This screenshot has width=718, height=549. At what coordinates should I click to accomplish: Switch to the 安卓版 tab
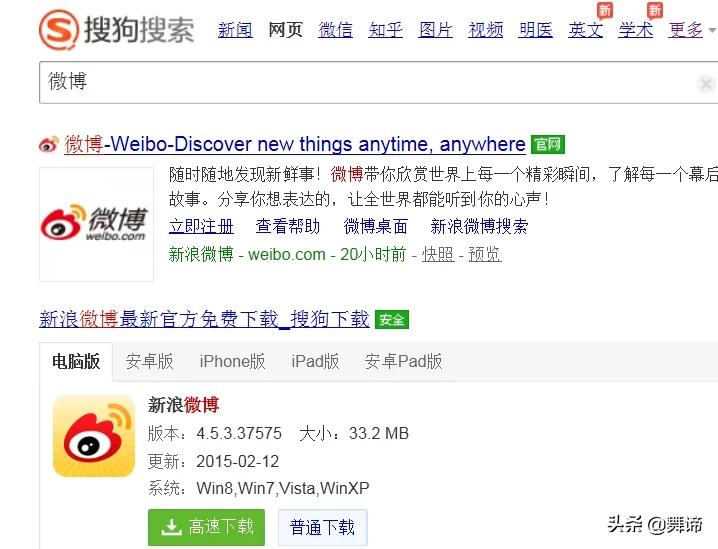pos(150,361)
